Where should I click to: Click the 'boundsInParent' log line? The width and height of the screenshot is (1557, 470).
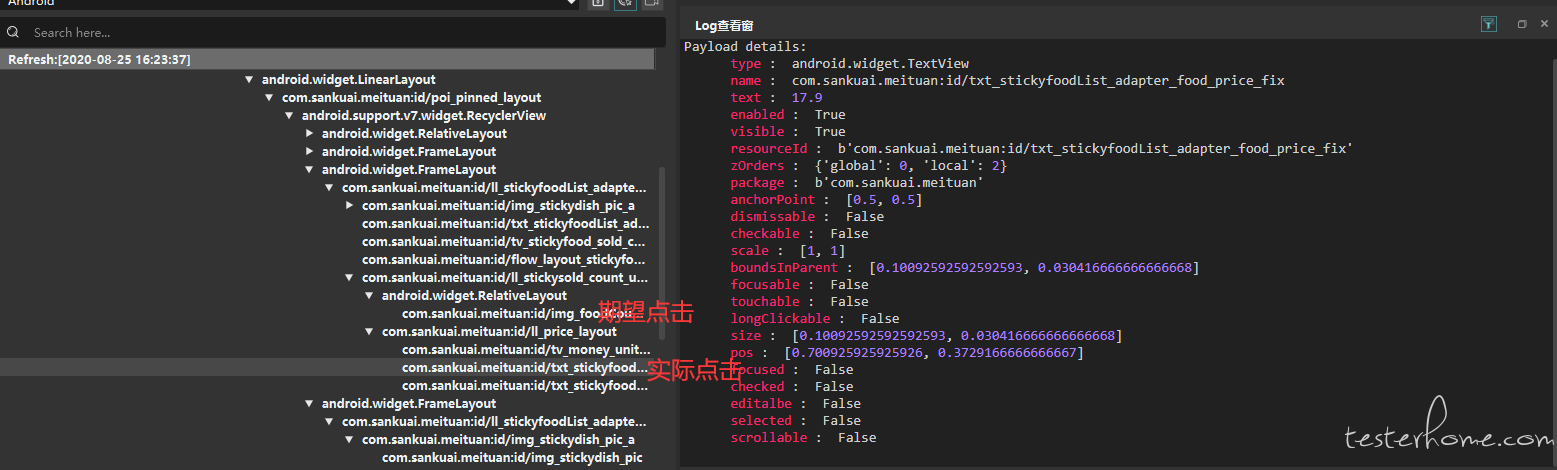coord(964,267)
